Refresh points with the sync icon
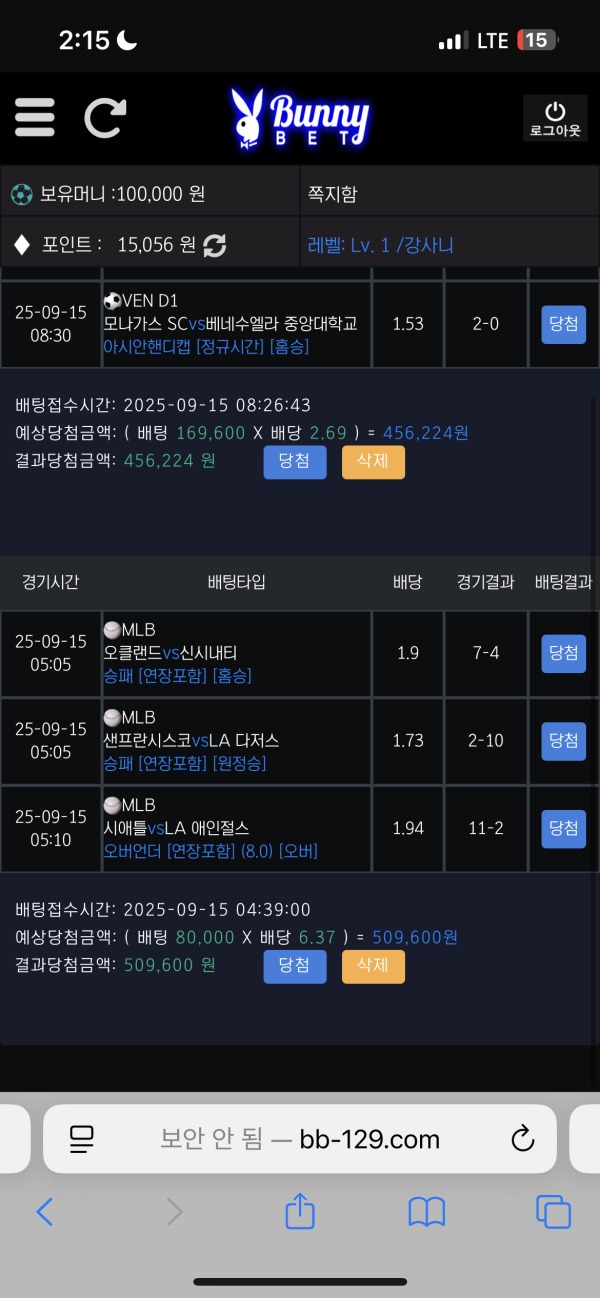 point(214,245)
